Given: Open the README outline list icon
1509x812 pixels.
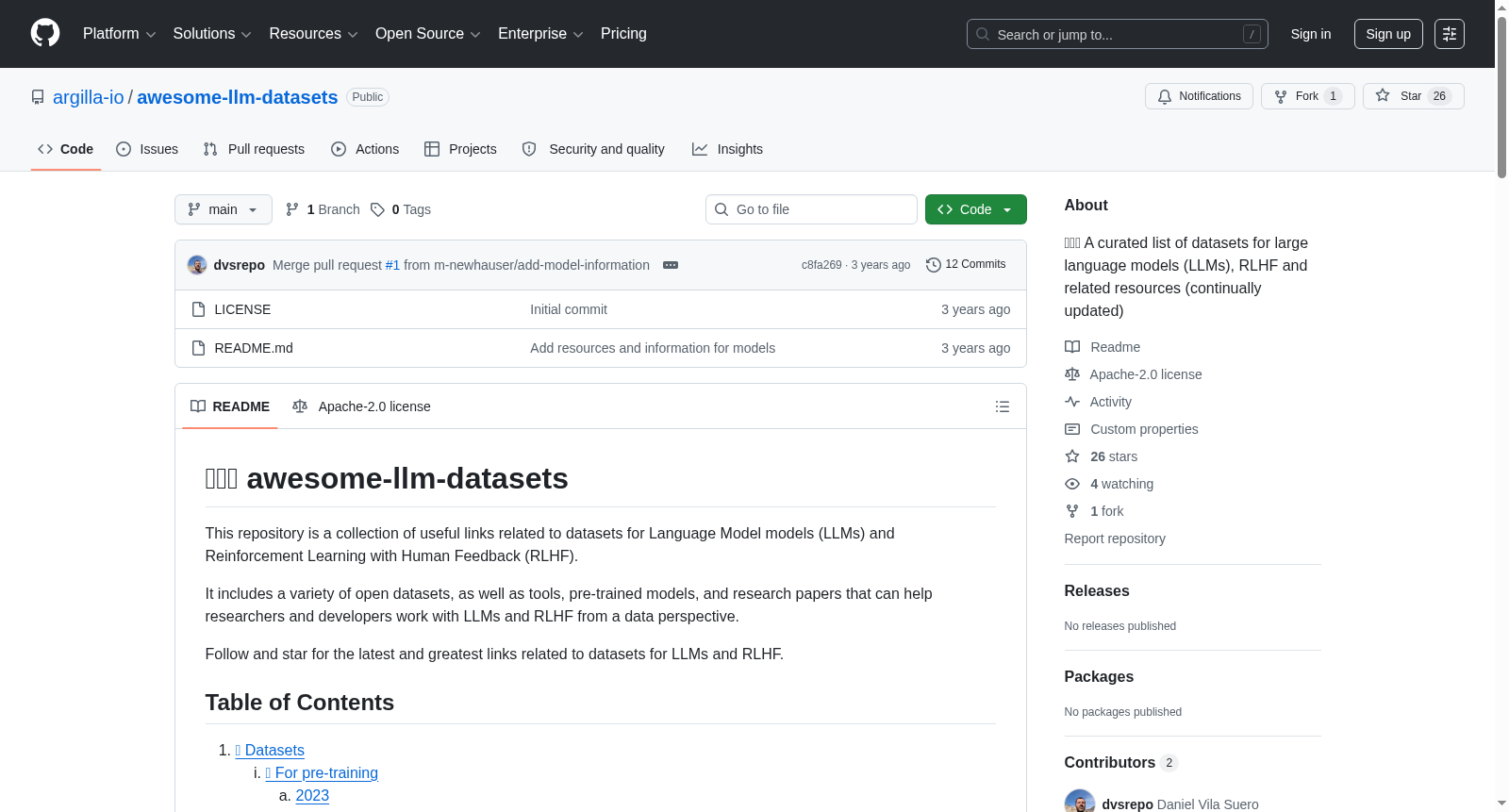Looking at the screenshot, I should coord(1003,406).
